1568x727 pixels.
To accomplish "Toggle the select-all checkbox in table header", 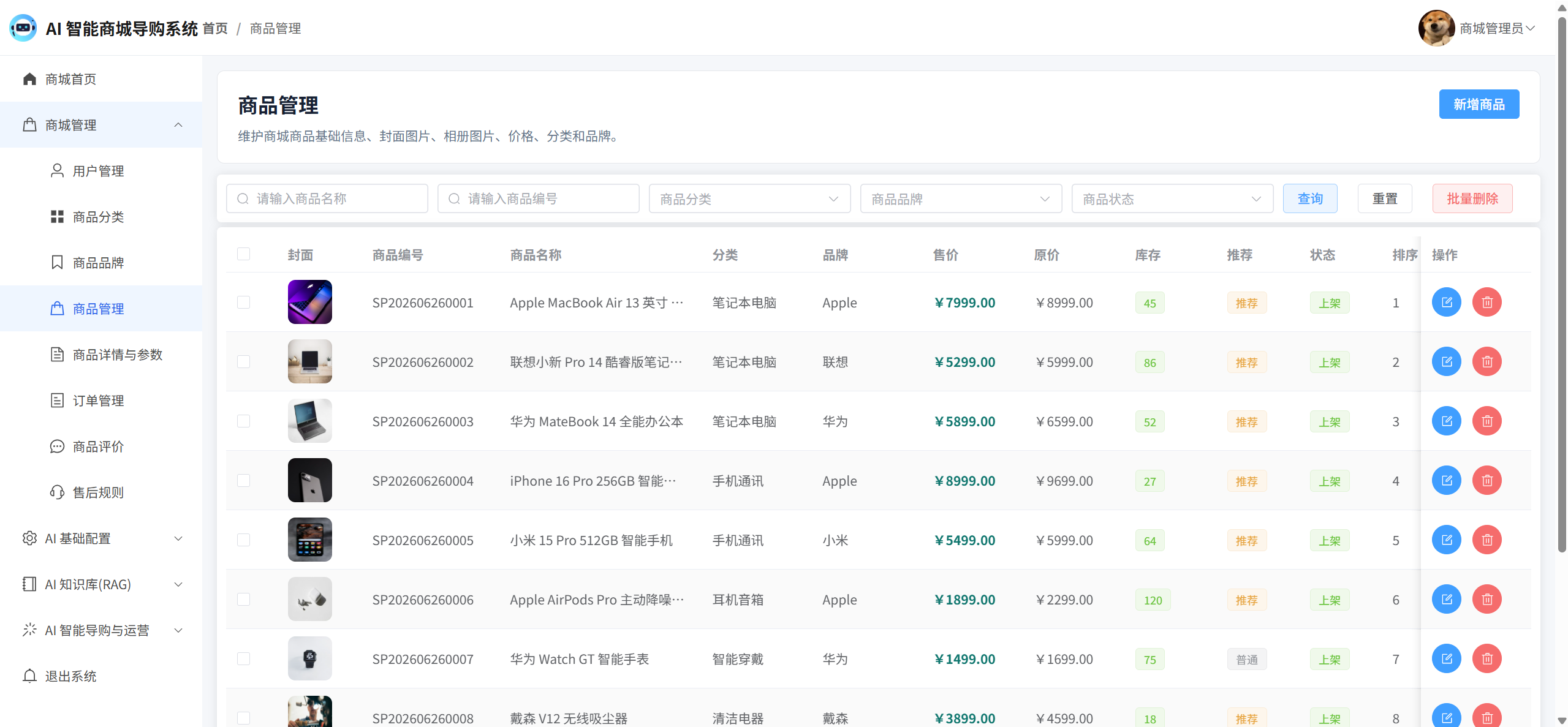I will click(243, 254).
